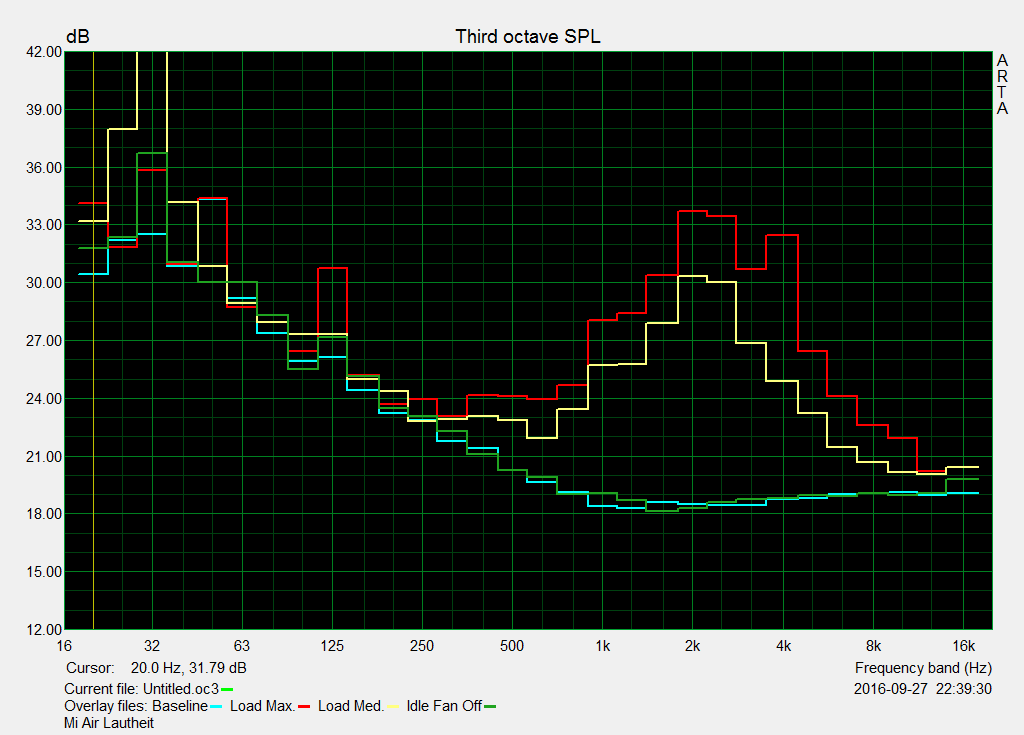This screenshot has width=1024, height=735.
Task: Click the 500 Hz x-axis label
Action: (512, 646)
